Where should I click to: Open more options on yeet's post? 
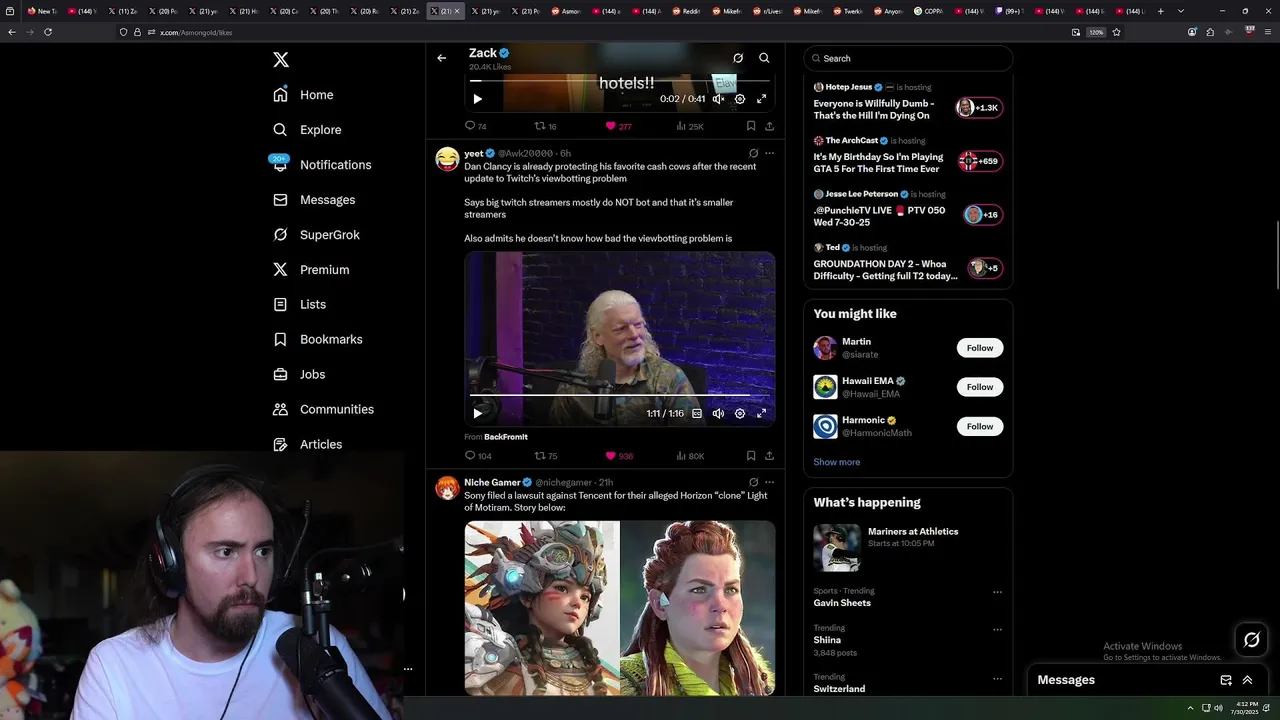coord(769,153)
